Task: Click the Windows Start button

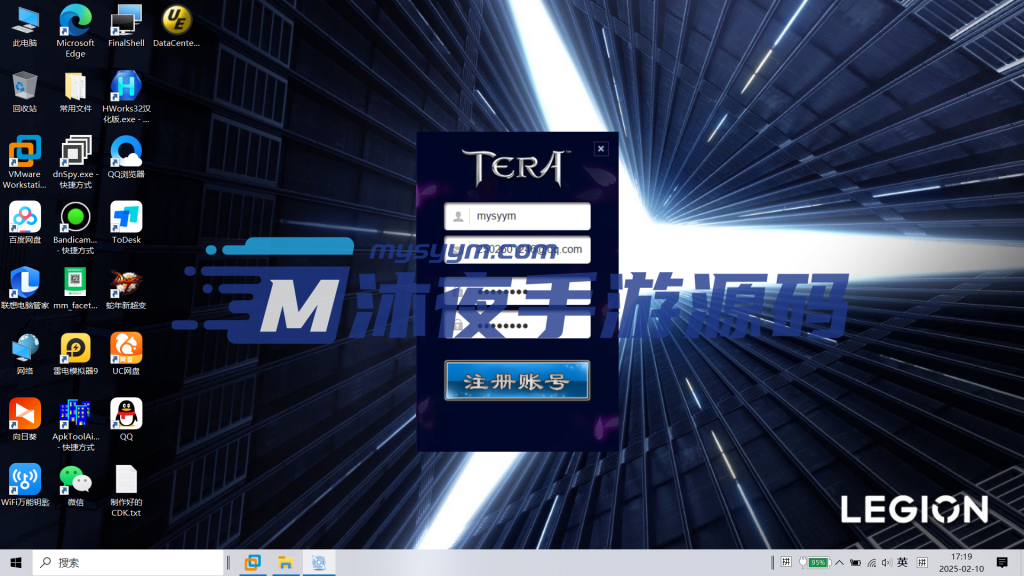Action: 16,563
